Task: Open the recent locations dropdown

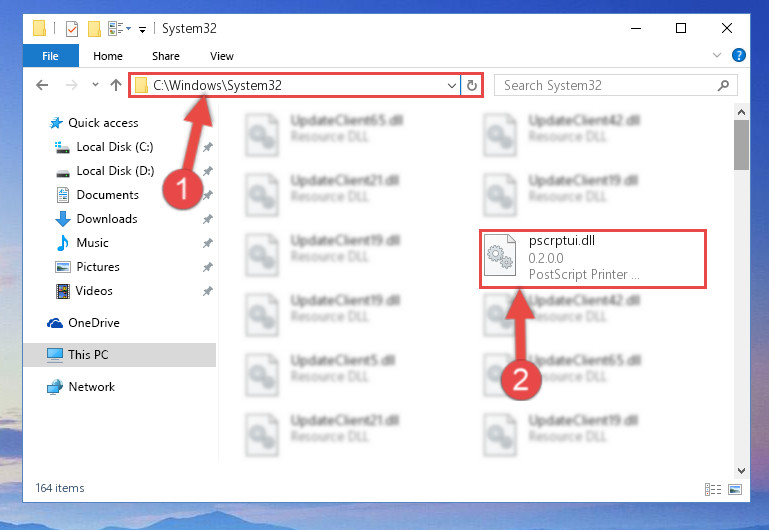Action: [x=95, y=85]
